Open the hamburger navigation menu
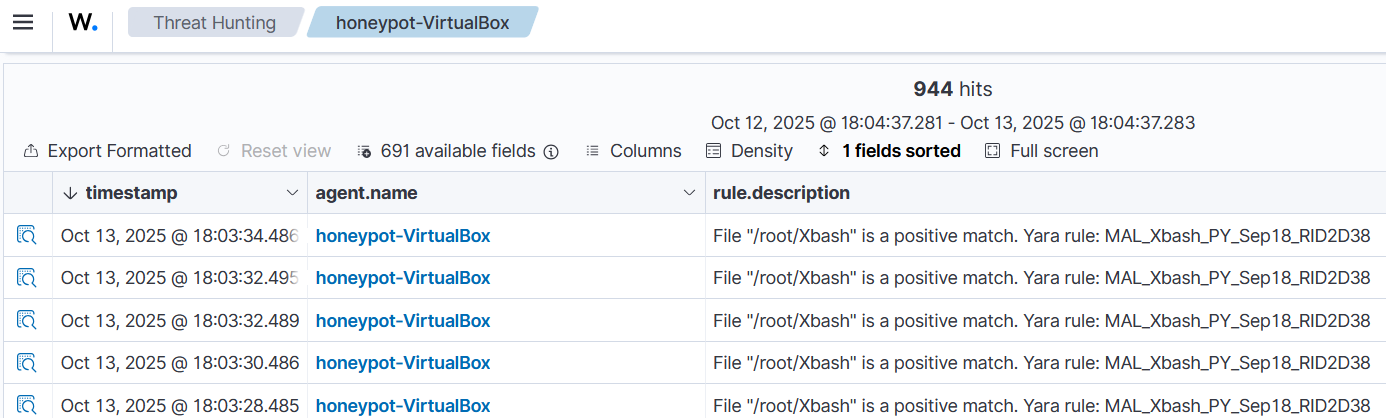This screenshot has width=1386, height=418. [x=23, y=22]
